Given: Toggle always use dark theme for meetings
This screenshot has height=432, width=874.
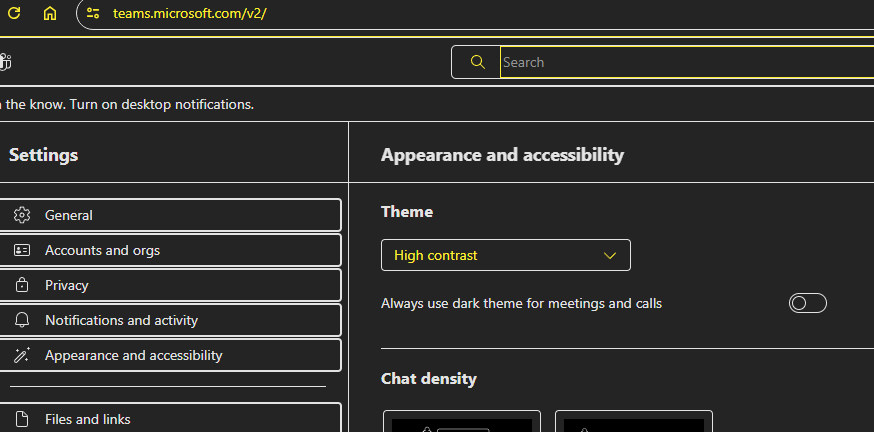Looking at the screenshot, I should click(807, 303).
